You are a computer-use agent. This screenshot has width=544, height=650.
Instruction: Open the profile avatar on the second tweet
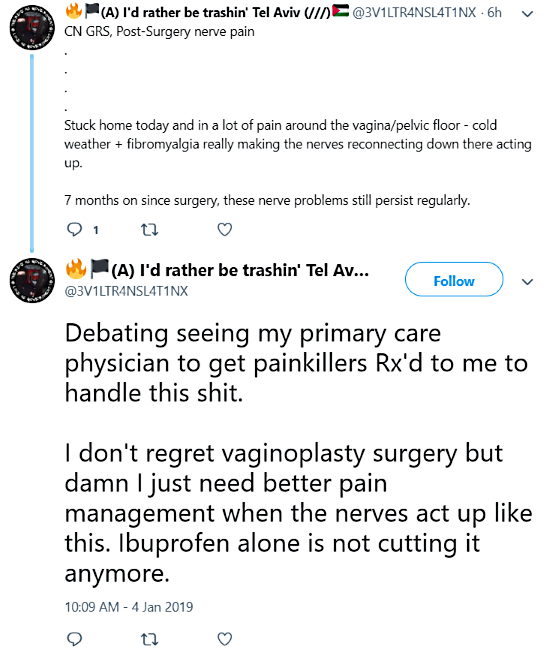[x=32, y=280]
